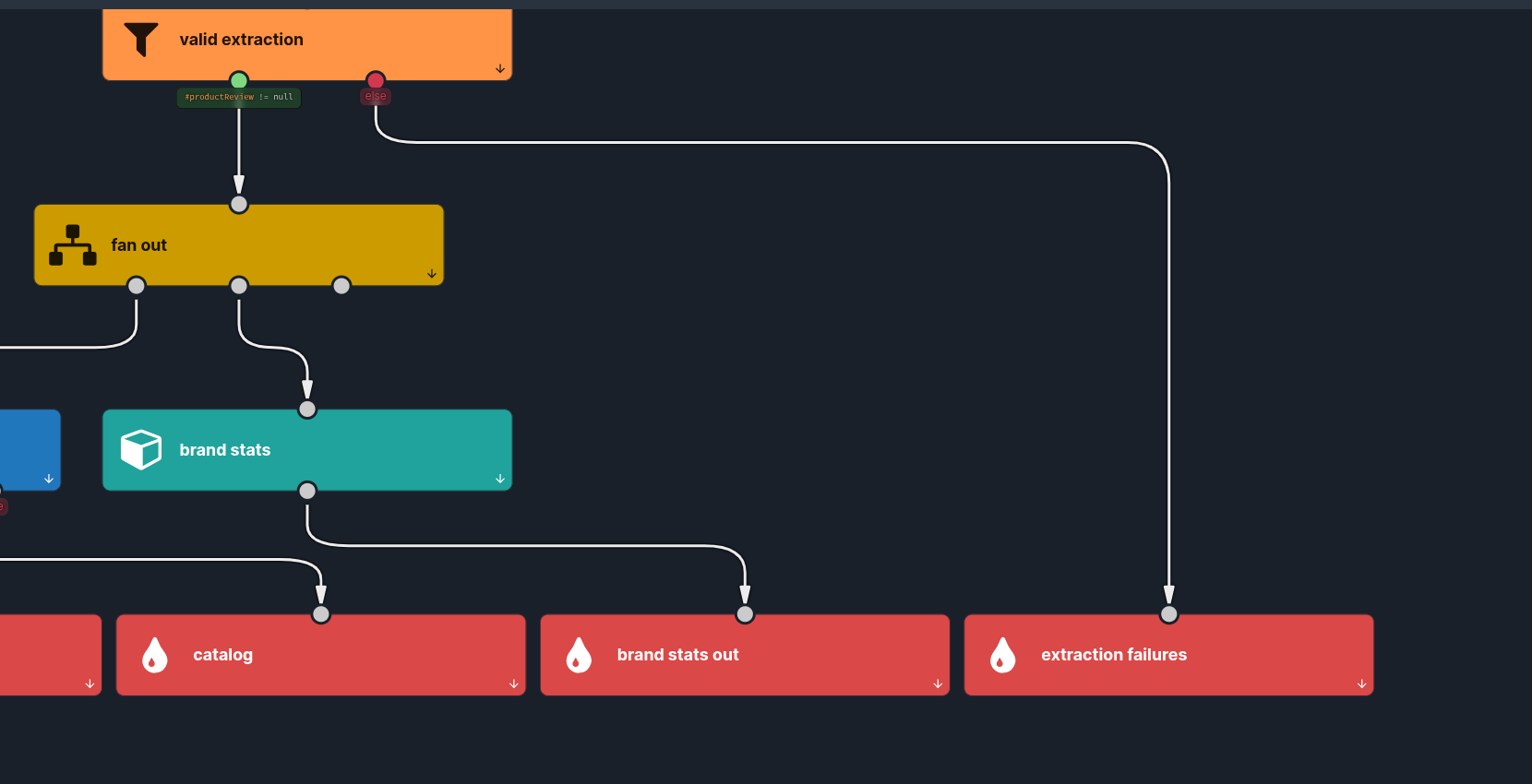This screenshot has width=1532, height=784.
Task: Click the middle output port of fan out
Action: pyautogui.click(x=239, y=286)
